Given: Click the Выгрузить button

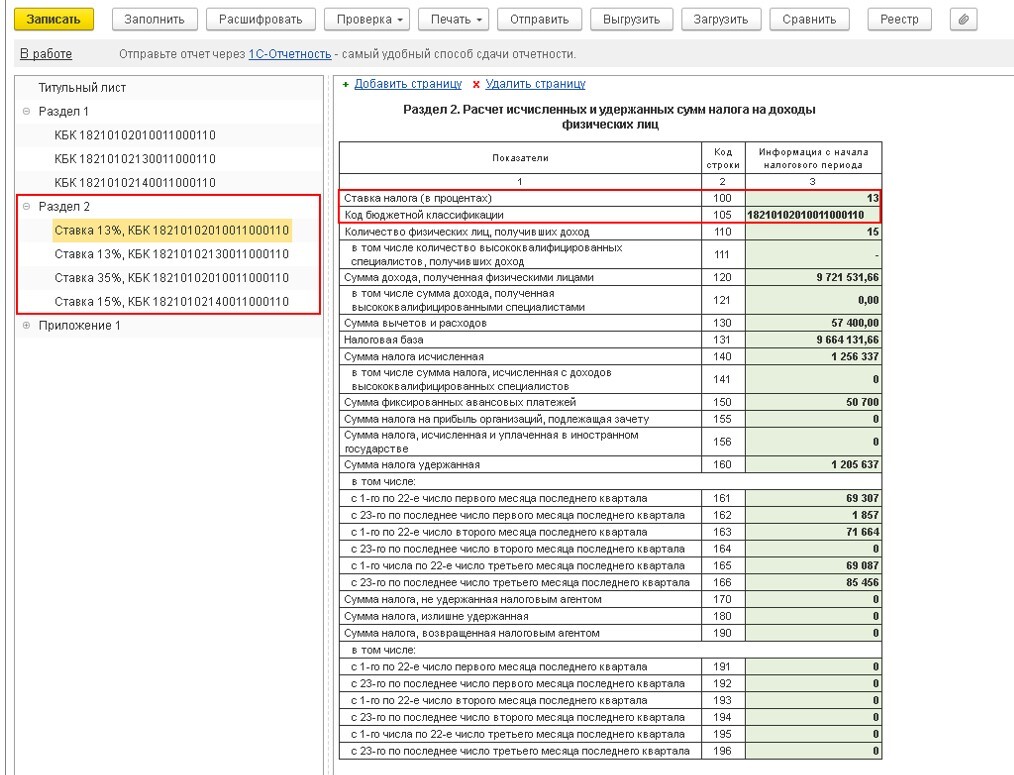Looking at the screenshot, I should (631, 19).
